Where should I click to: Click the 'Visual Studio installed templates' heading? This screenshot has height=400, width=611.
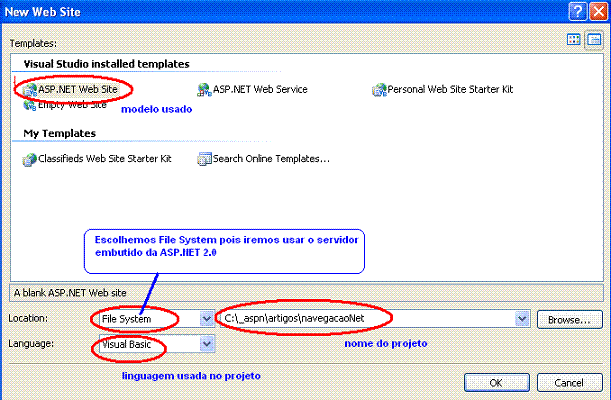[106, 64]
